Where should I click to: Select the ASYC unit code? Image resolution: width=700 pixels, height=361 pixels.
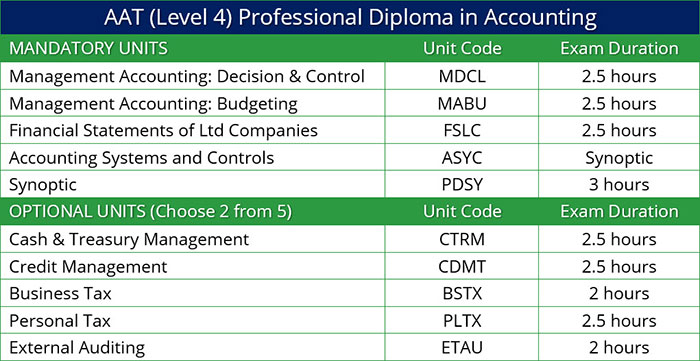(462, 158)
